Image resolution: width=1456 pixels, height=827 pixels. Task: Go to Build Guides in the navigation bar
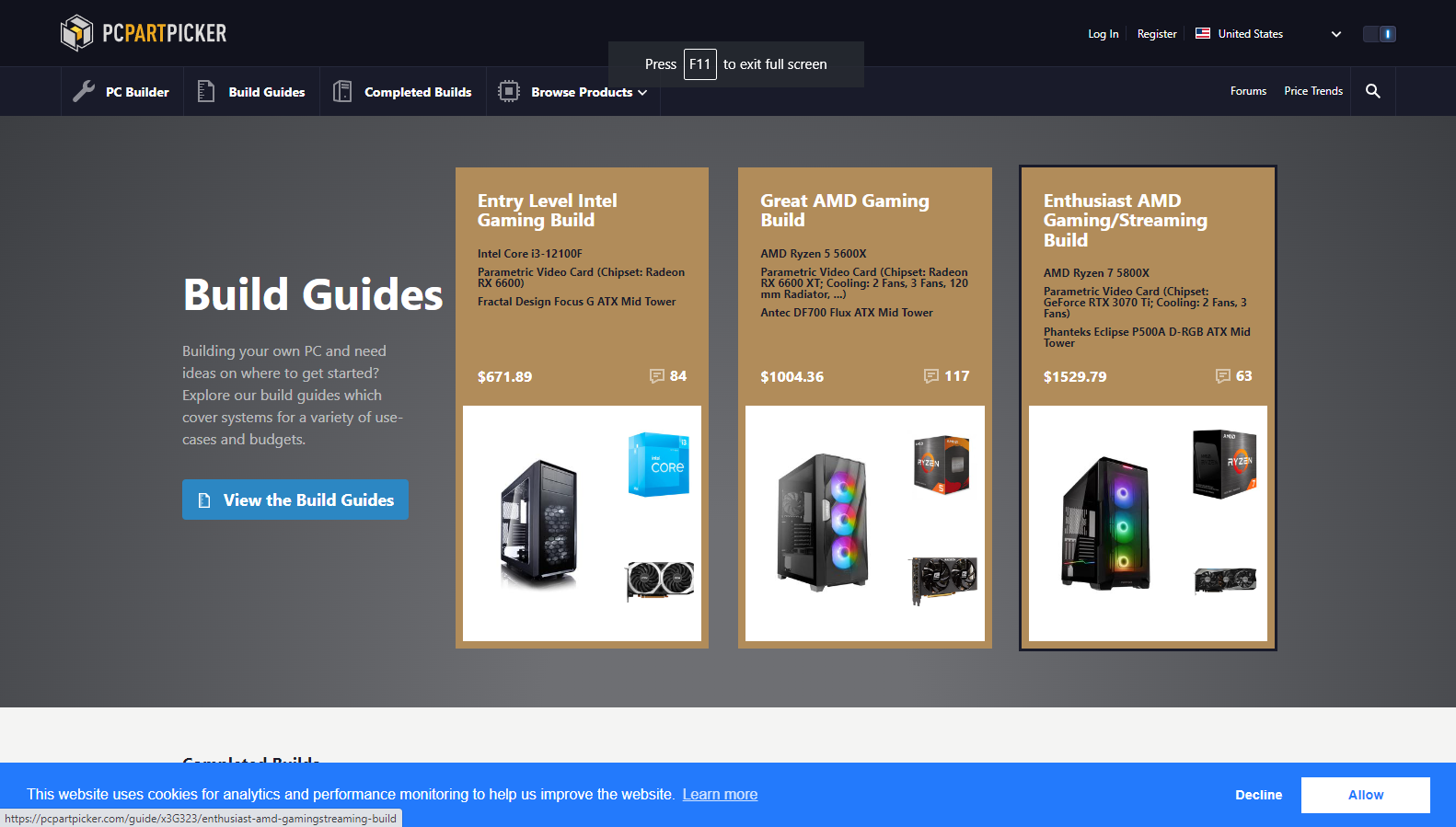pos(251,92)
